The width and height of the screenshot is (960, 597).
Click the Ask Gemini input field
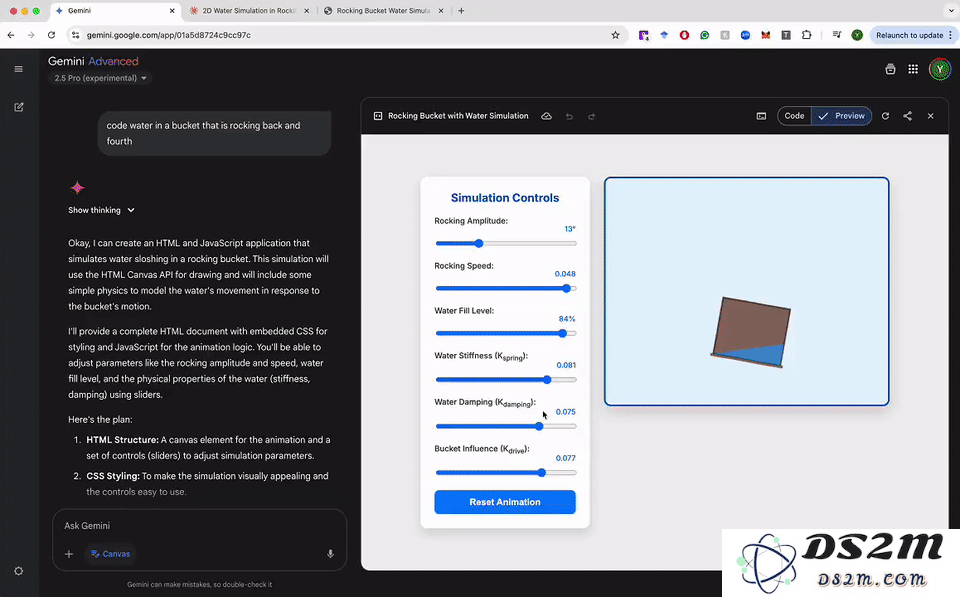pos(199,526)
